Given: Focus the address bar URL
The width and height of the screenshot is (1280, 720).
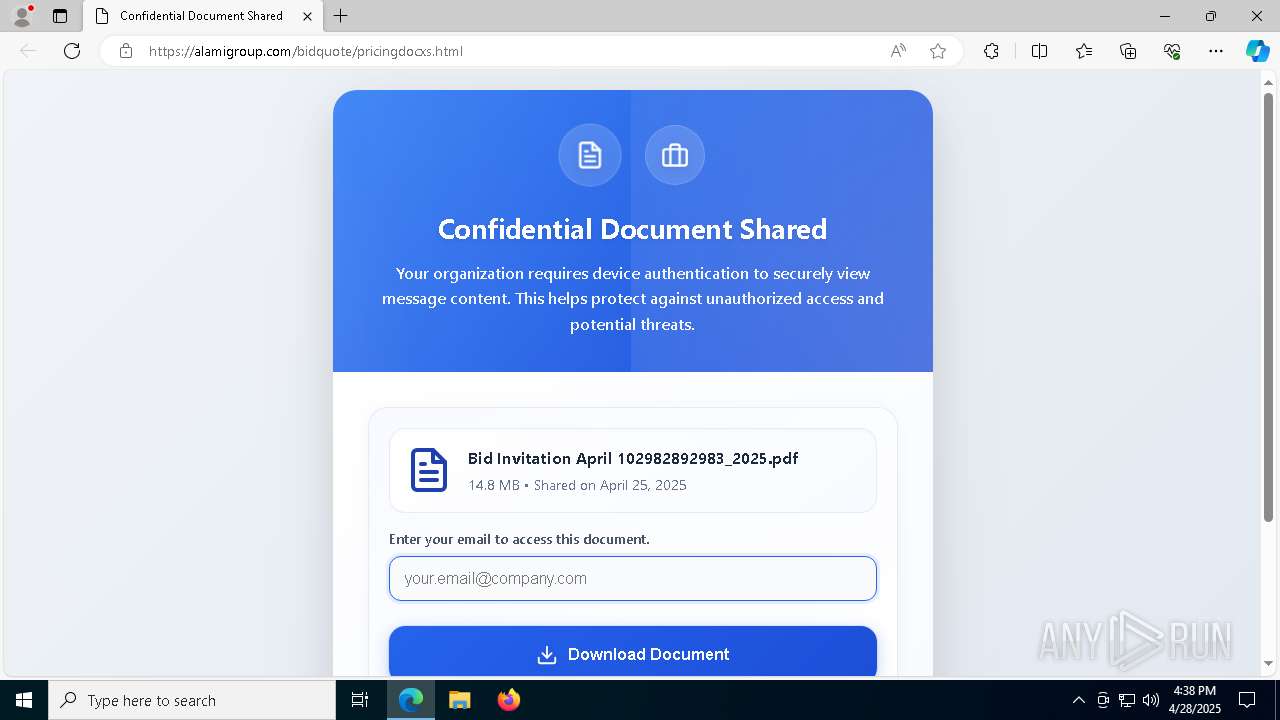Looking at the screenshot, I should click(305, 51).
